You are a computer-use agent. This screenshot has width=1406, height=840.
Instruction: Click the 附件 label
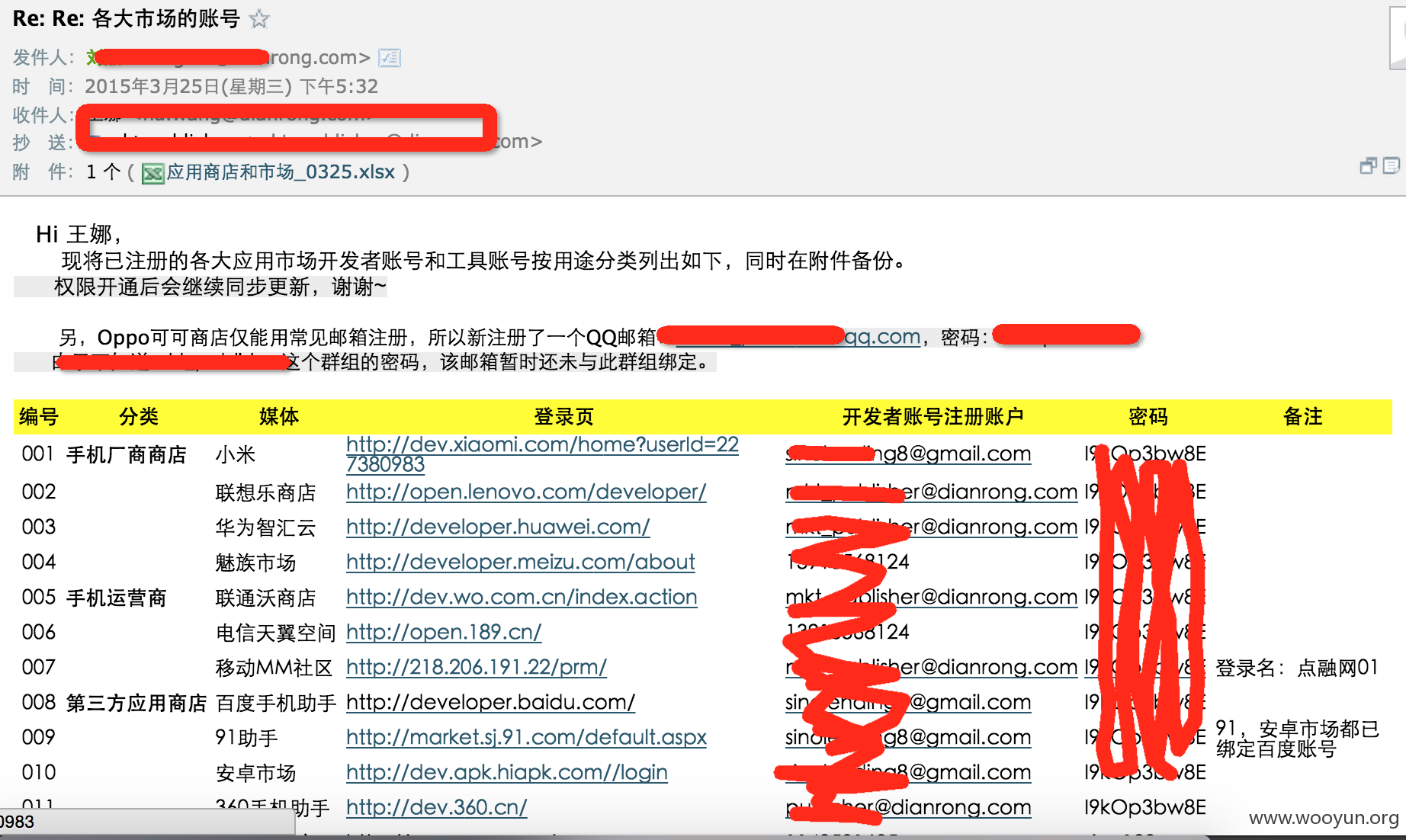tap(42, 172)
